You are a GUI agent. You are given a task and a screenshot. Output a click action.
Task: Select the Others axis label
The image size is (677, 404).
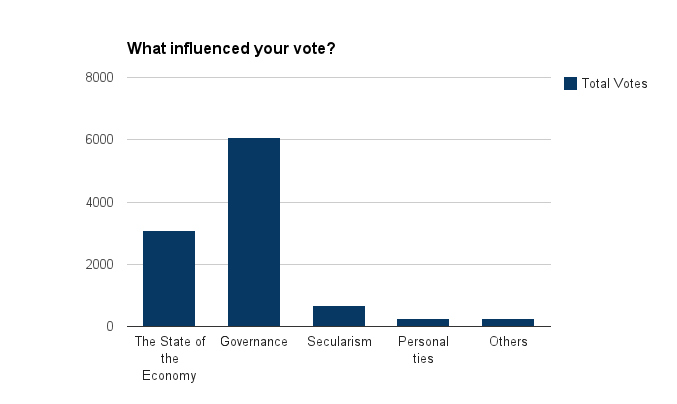click(508, 341)
